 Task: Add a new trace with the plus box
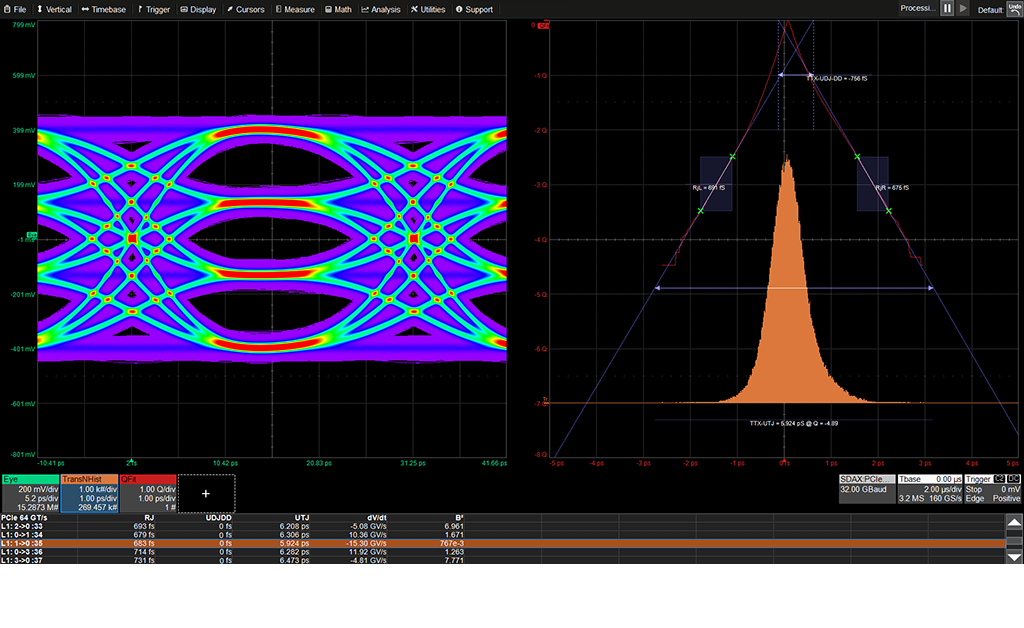pos(206,493)
